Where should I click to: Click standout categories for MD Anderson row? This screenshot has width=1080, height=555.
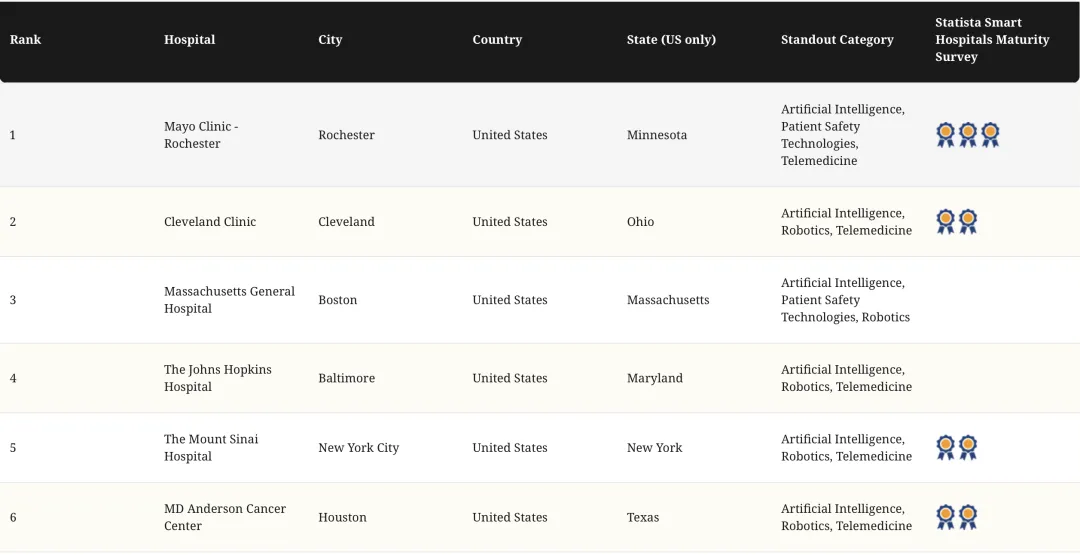[847, 517]
